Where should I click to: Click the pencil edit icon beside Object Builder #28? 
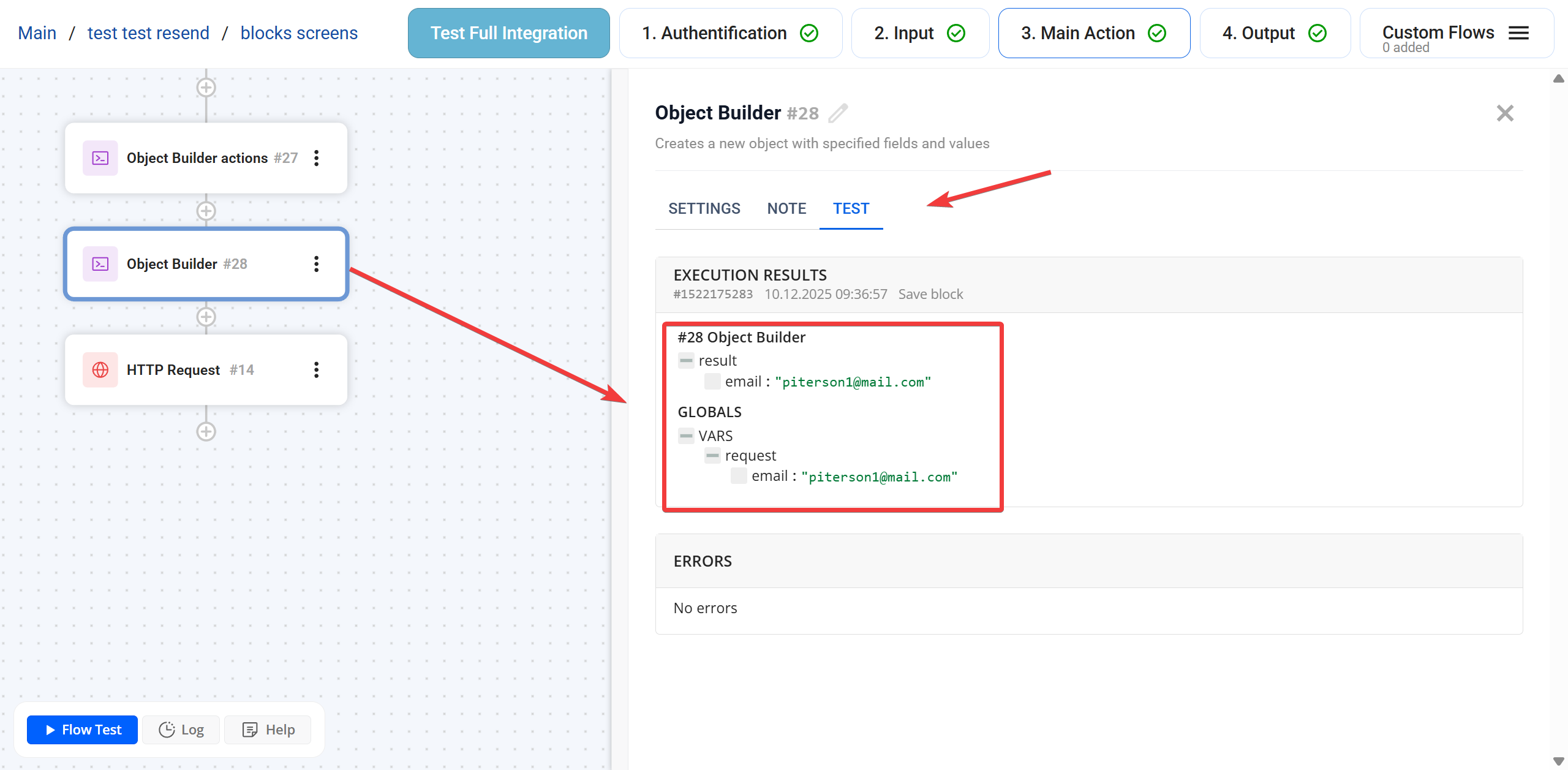tap(838, 113)
